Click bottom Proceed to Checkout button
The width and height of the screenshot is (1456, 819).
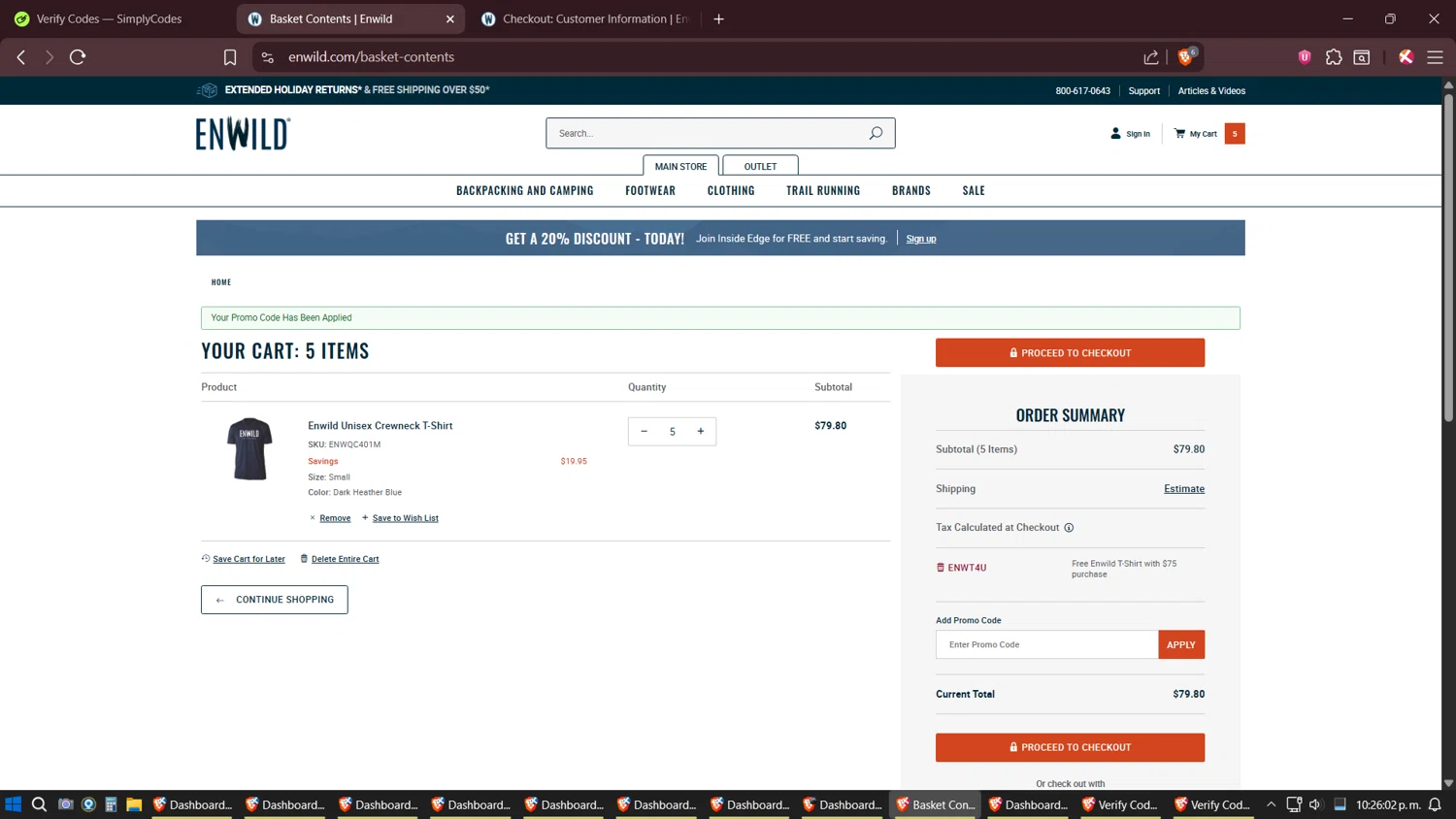coord(1070,747)
